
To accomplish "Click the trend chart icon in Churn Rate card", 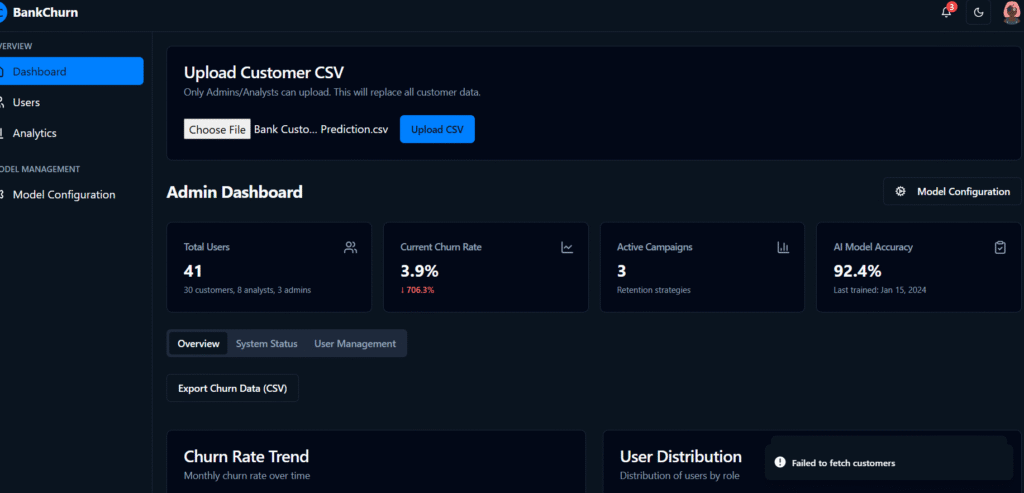I will click(x=567, y=247).
